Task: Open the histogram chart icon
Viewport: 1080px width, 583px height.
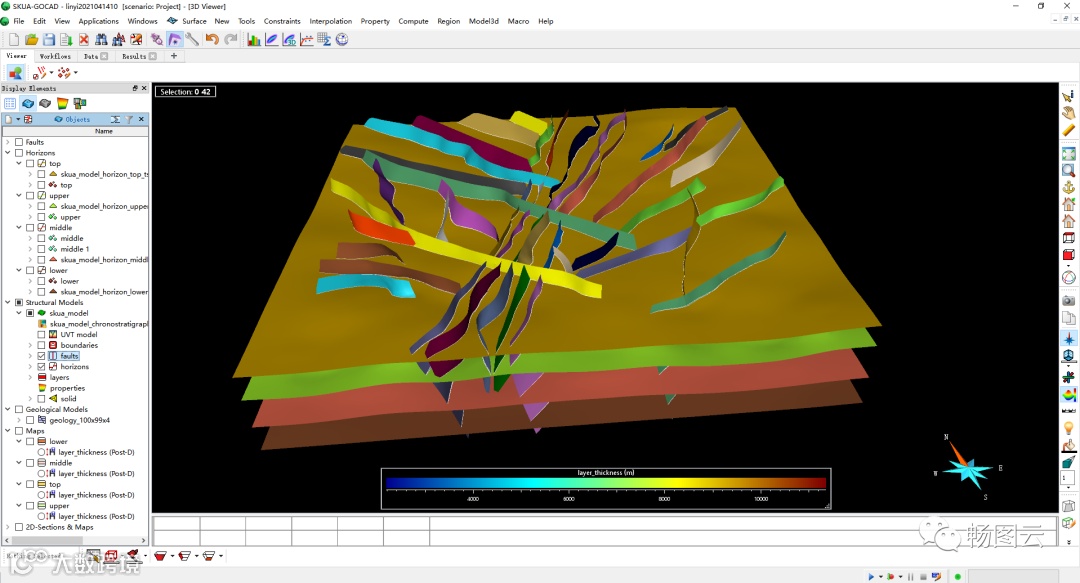Action: [254, 39]
